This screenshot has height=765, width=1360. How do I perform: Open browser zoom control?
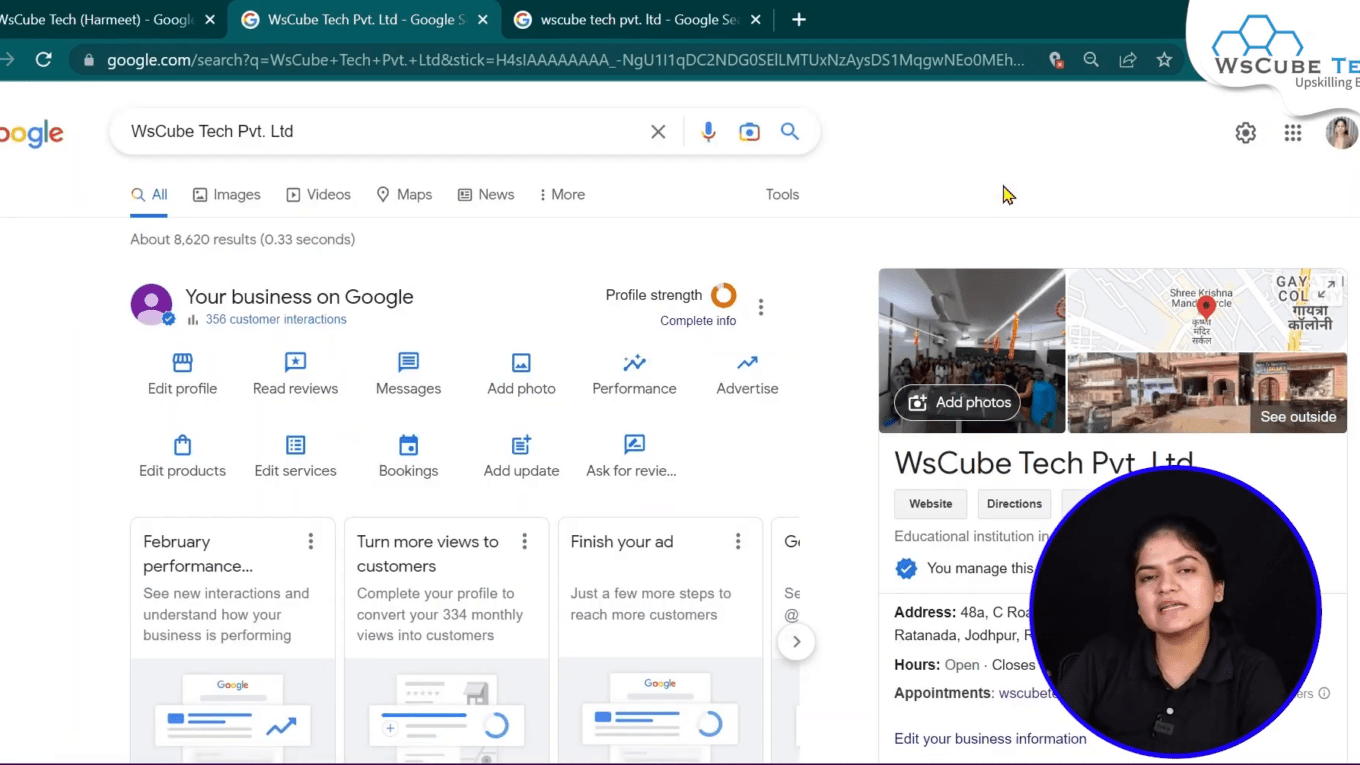[x=1091, y=60]
